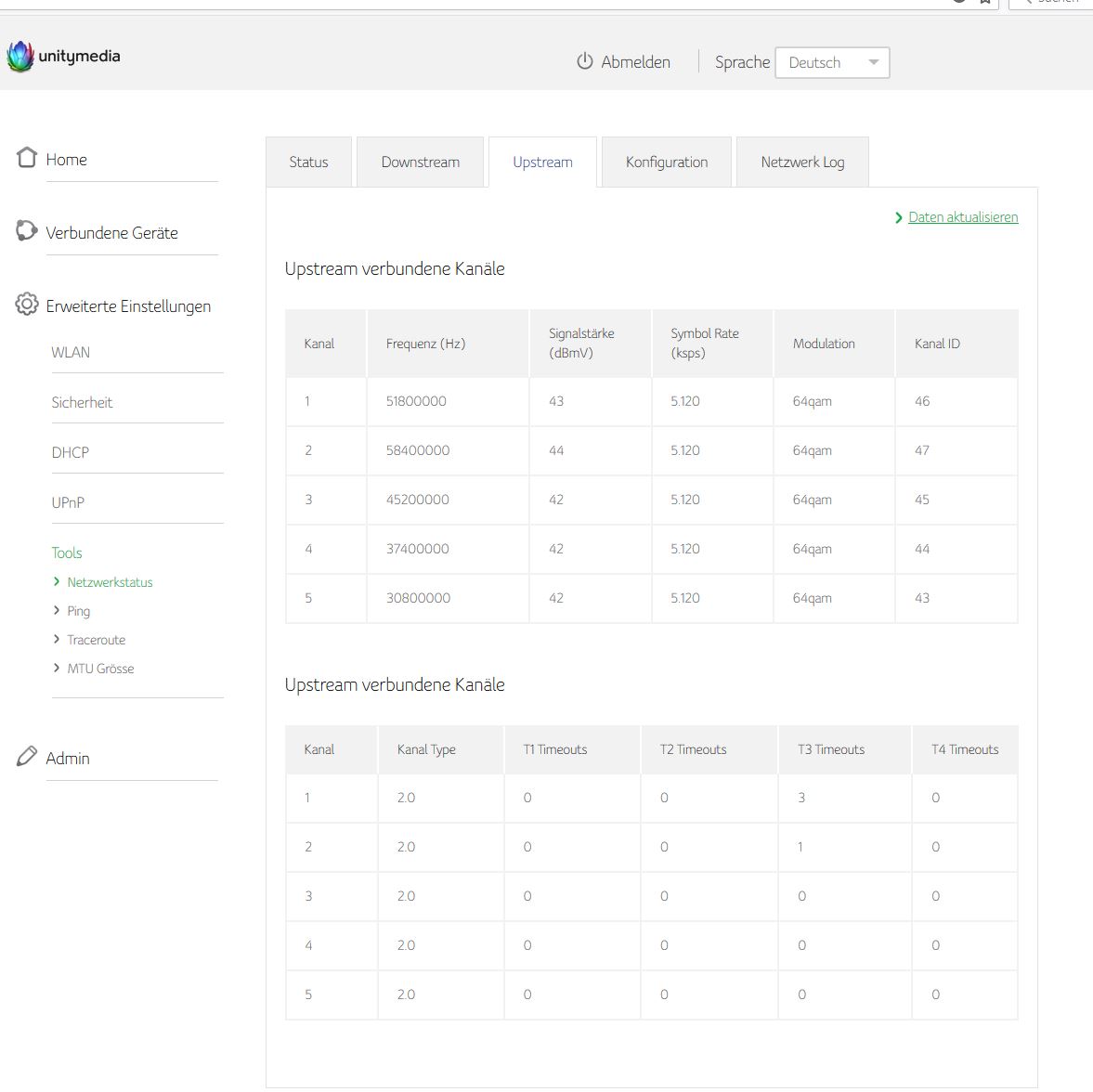Image resolution: width=1093 pixels, height=1092 pixels.
Task: Click T3 Timeouts value 1 for channel 2
Action: click(800, 848)
